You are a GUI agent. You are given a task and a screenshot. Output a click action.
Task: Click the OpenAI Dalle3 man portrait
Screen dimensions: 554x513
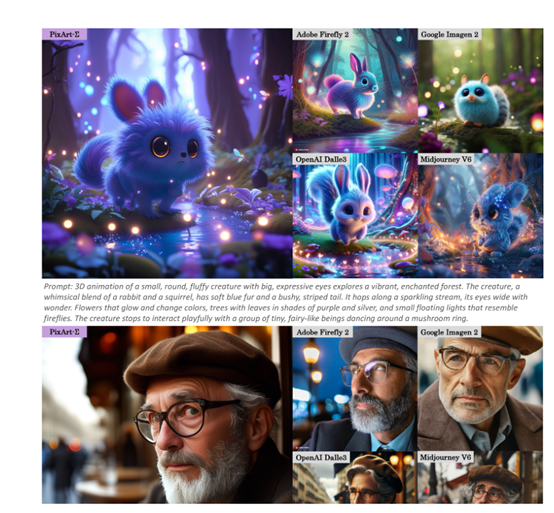(355, 478)
